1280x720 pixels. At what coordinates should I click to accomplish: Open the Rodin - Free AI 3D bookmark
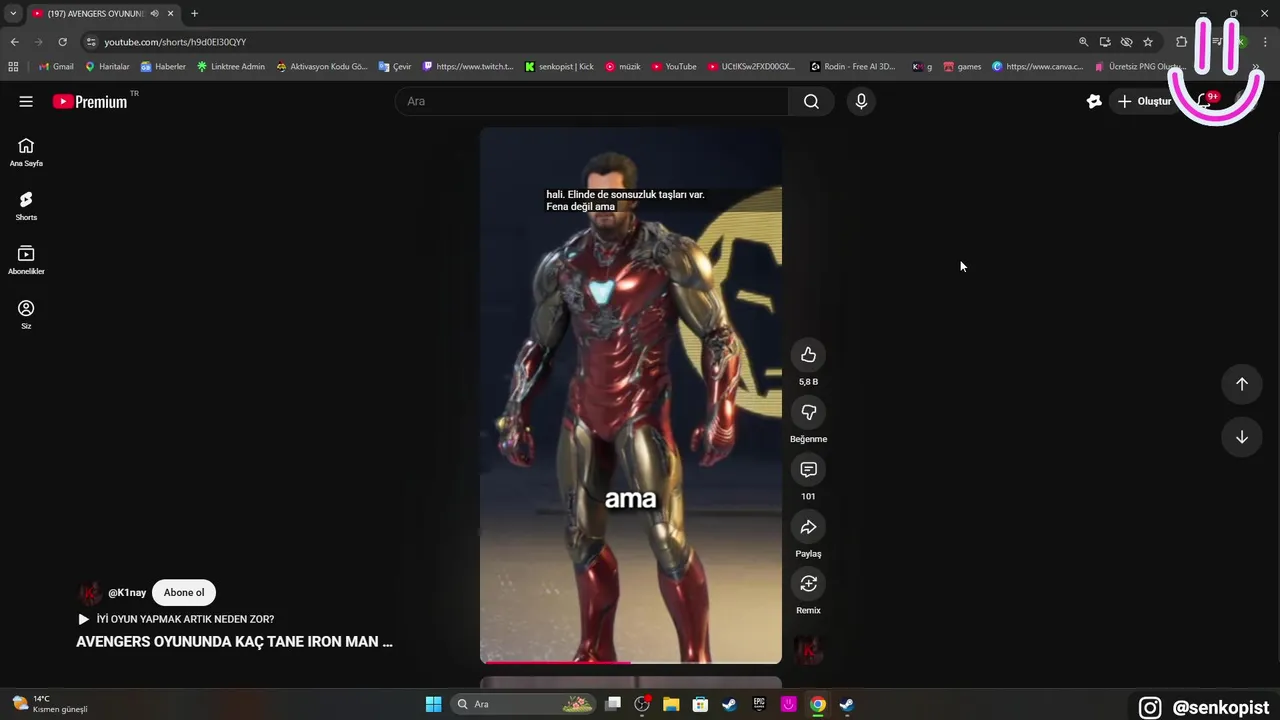[x=853, y=67]
